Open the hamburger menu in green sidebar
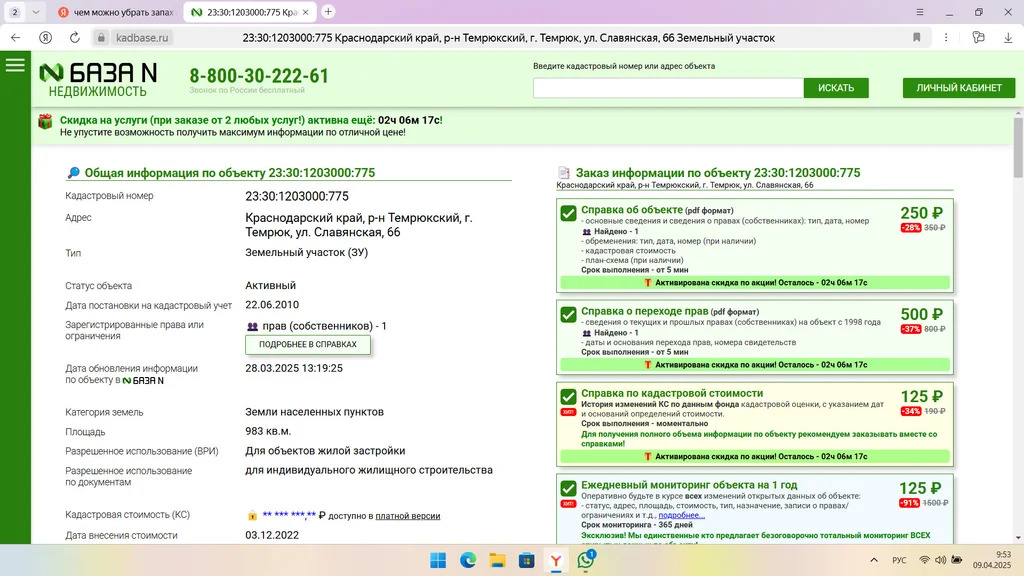1024x576 pixels. (x=15, y=65)
